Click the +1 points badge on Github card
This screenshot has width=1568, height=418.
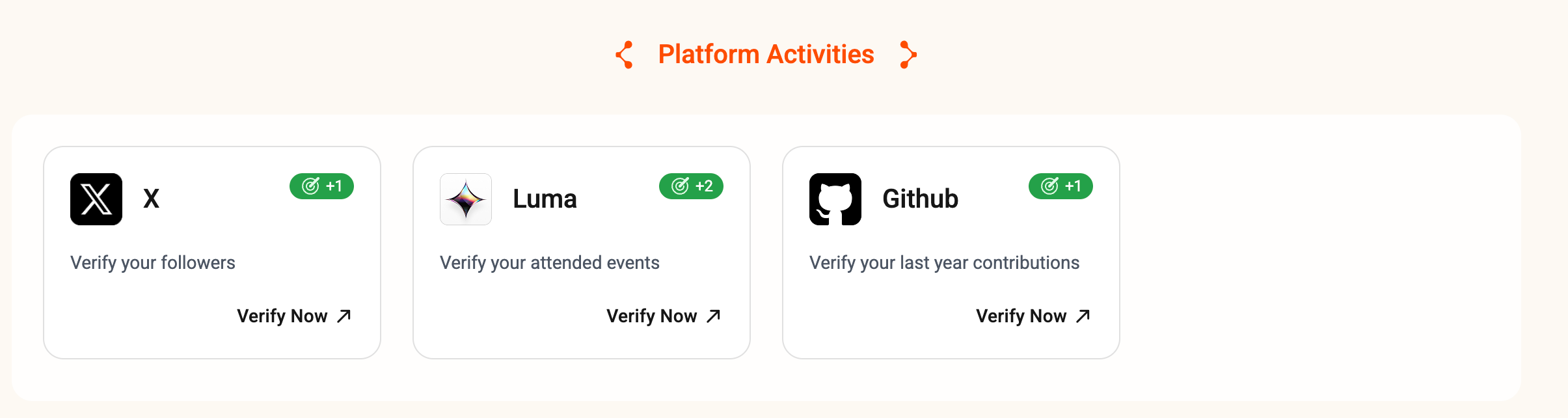pyautogui.click(x=1061, y=186)
